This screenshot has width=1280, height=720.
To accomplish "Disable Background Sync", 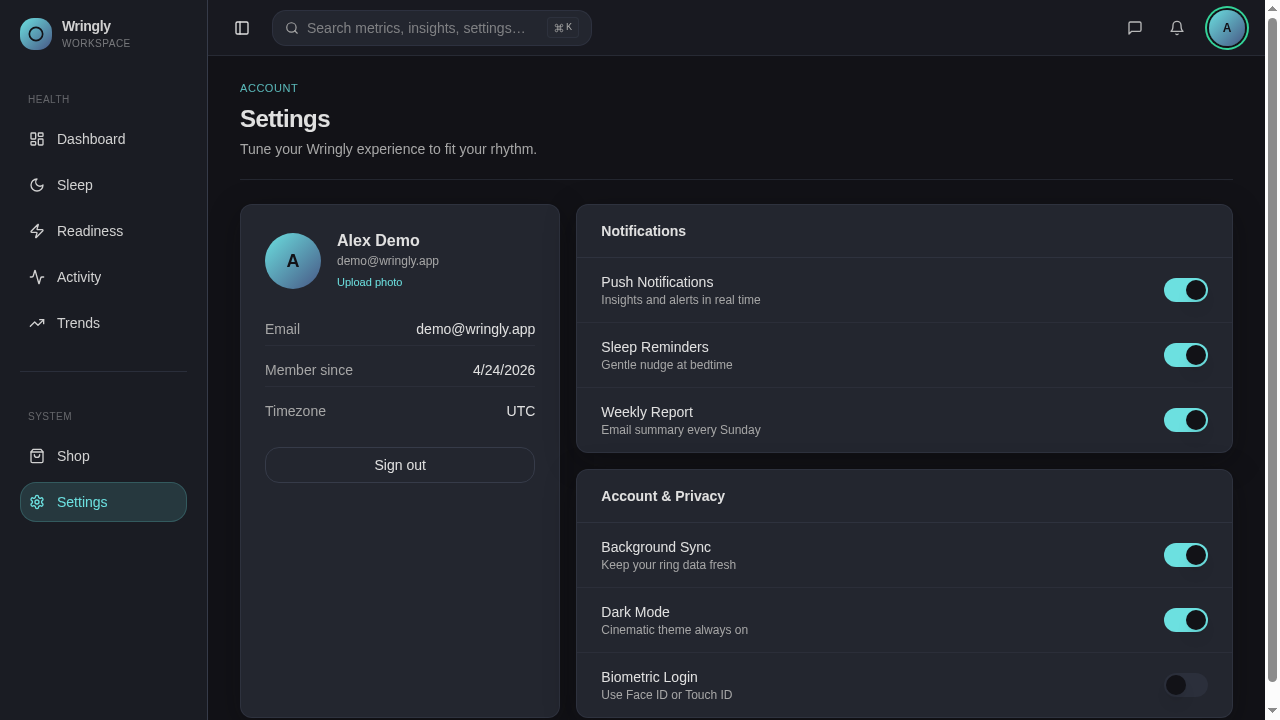I will [1186, 555].
